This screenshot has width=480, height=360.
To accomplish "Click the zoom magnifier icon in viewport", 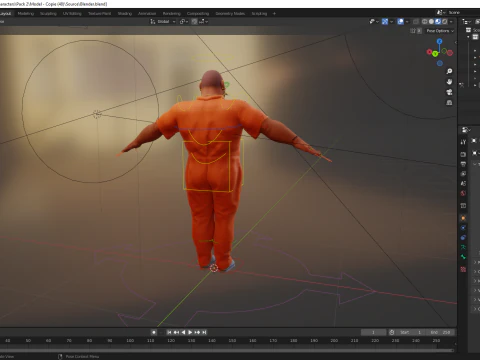I will (449, 71).
